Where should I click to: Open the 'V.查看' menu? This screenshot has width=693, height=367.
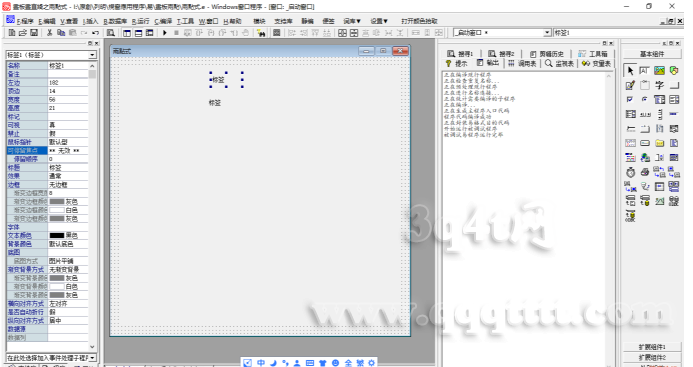[69, 21]
